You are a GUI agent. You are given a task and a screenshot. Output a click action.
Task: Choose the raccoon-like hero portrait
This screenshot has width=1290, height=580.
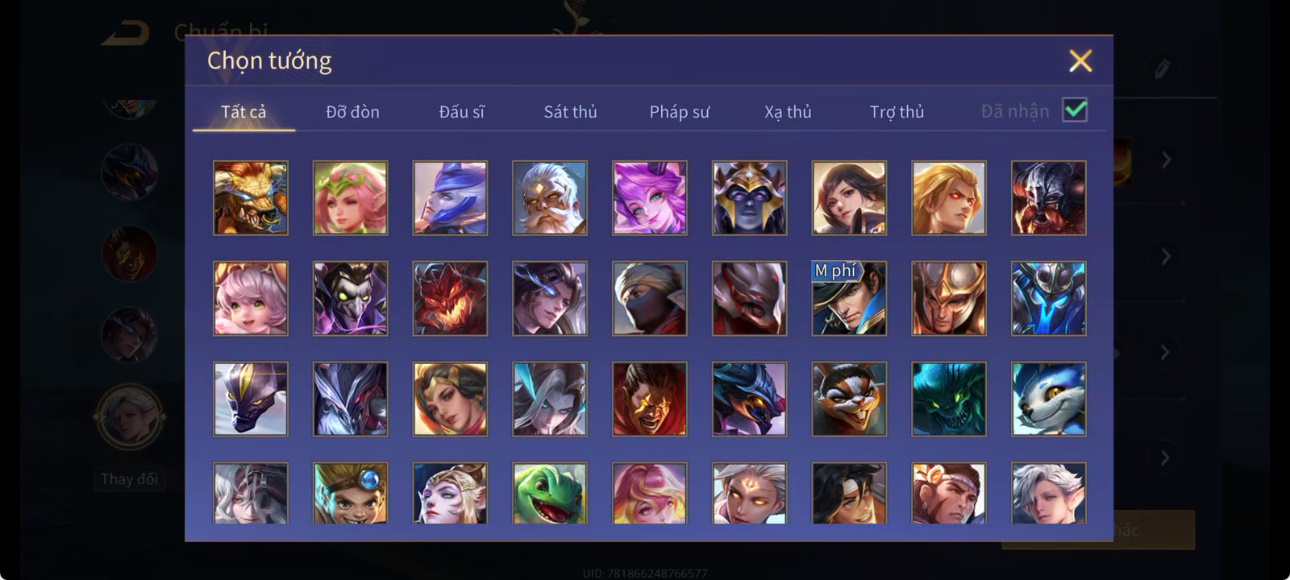pos(849,399)
